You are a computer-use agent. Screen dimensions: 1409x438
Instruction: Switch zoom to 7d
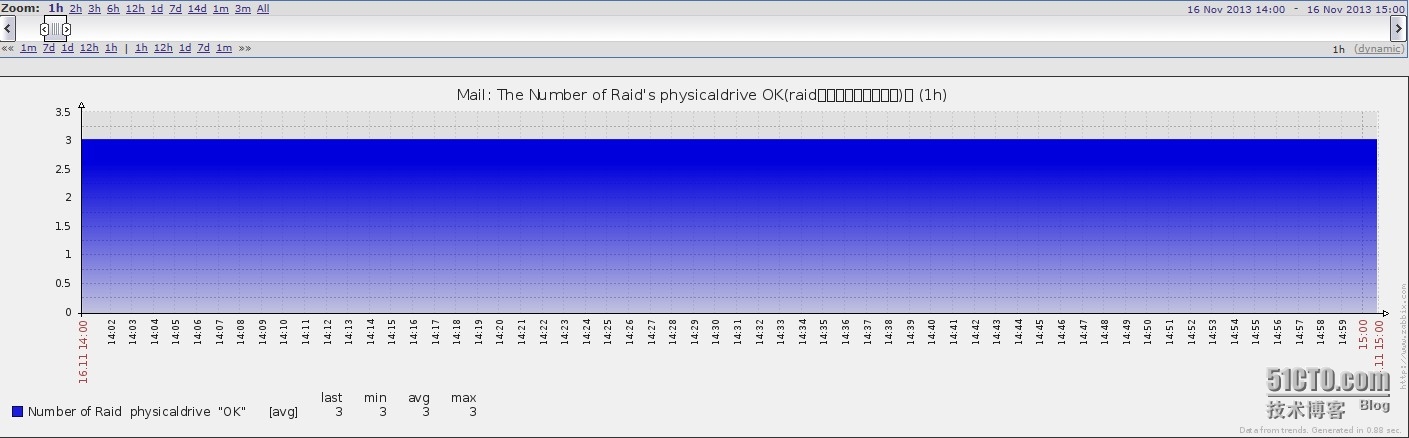point(175,9)
